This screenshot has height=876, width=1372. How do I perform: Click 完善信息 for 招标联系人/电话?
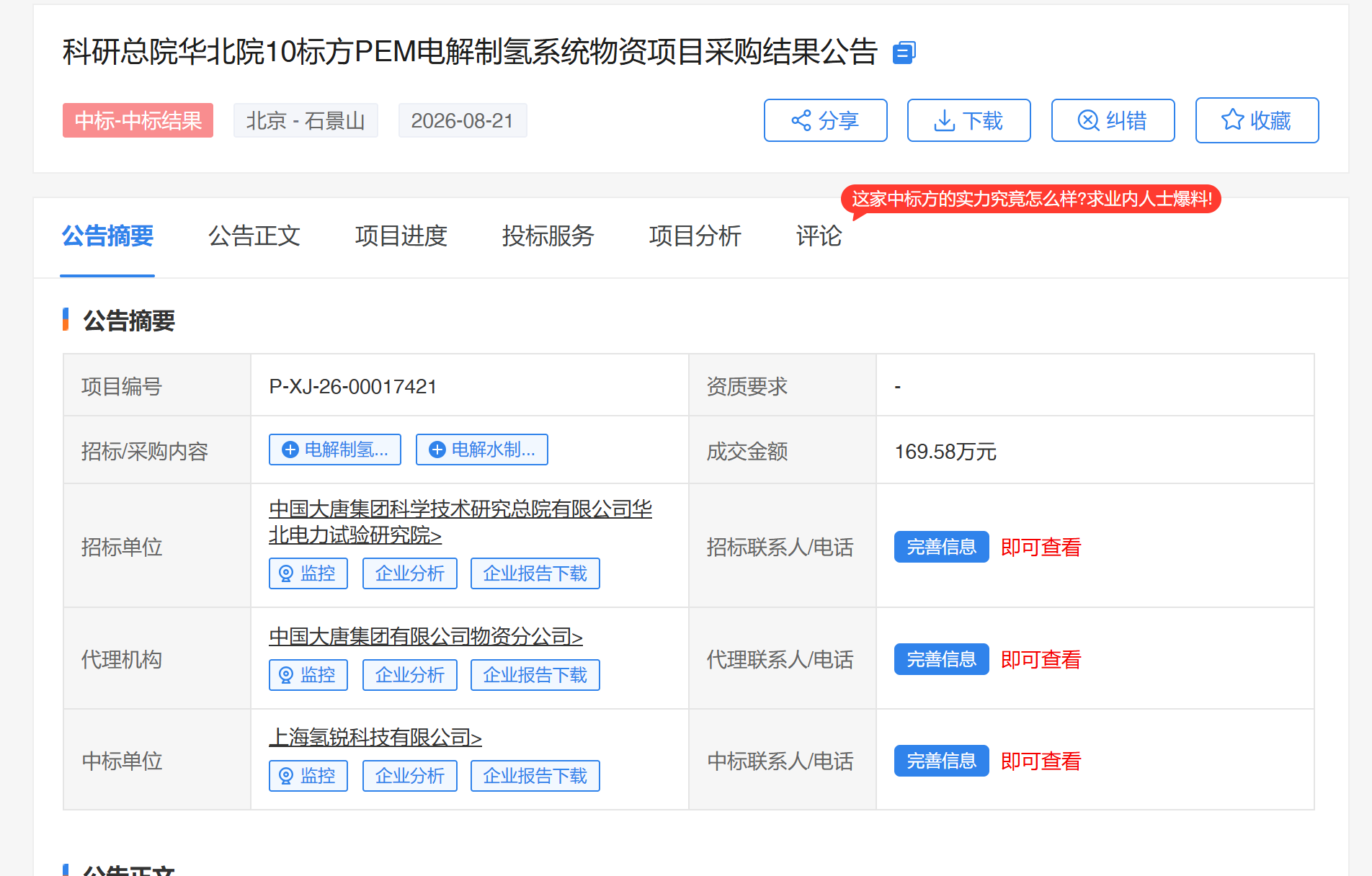942,547
